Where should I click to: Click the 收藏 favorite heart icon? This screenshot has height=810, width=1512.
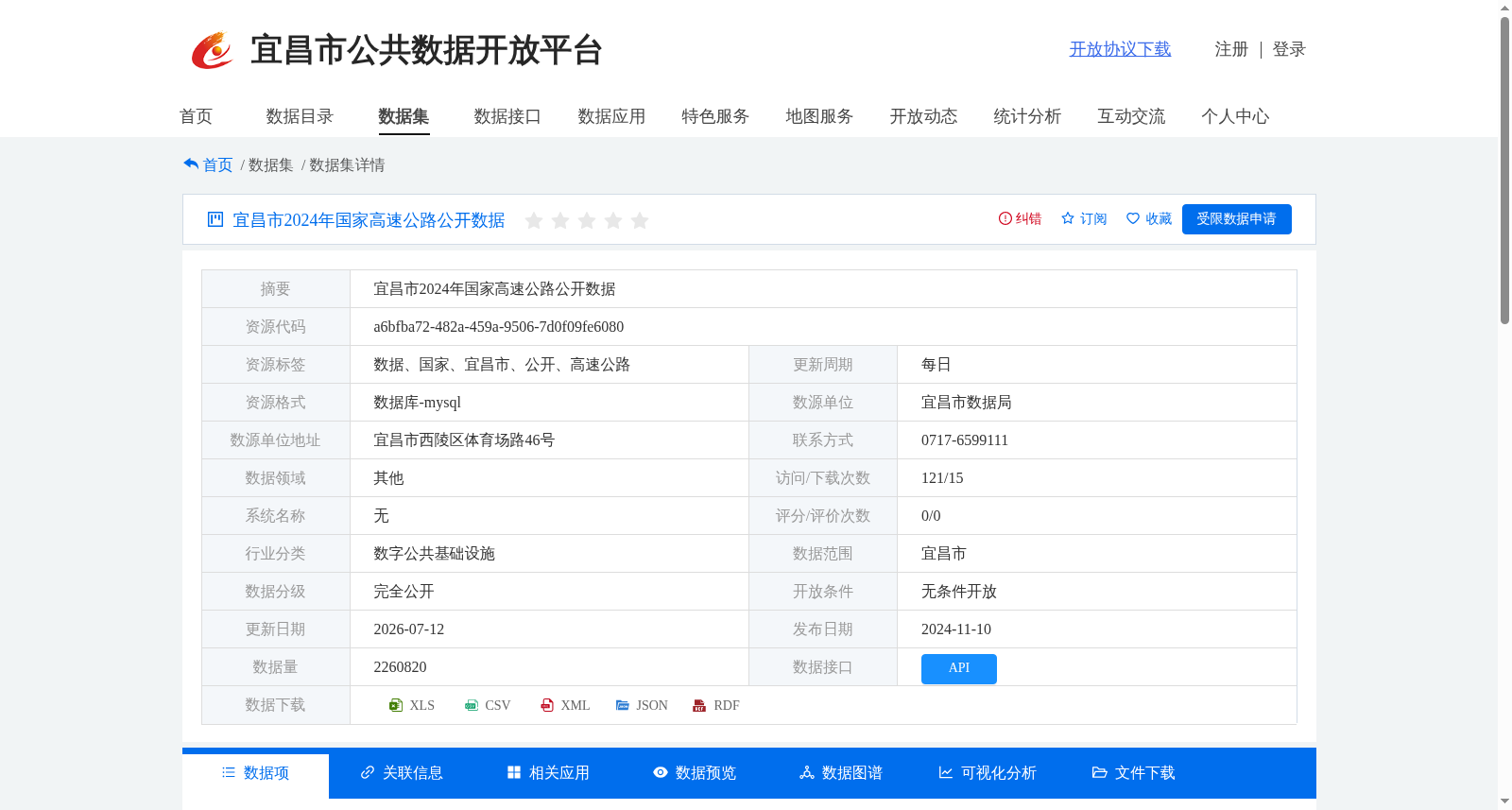(x=1133, y=218)
